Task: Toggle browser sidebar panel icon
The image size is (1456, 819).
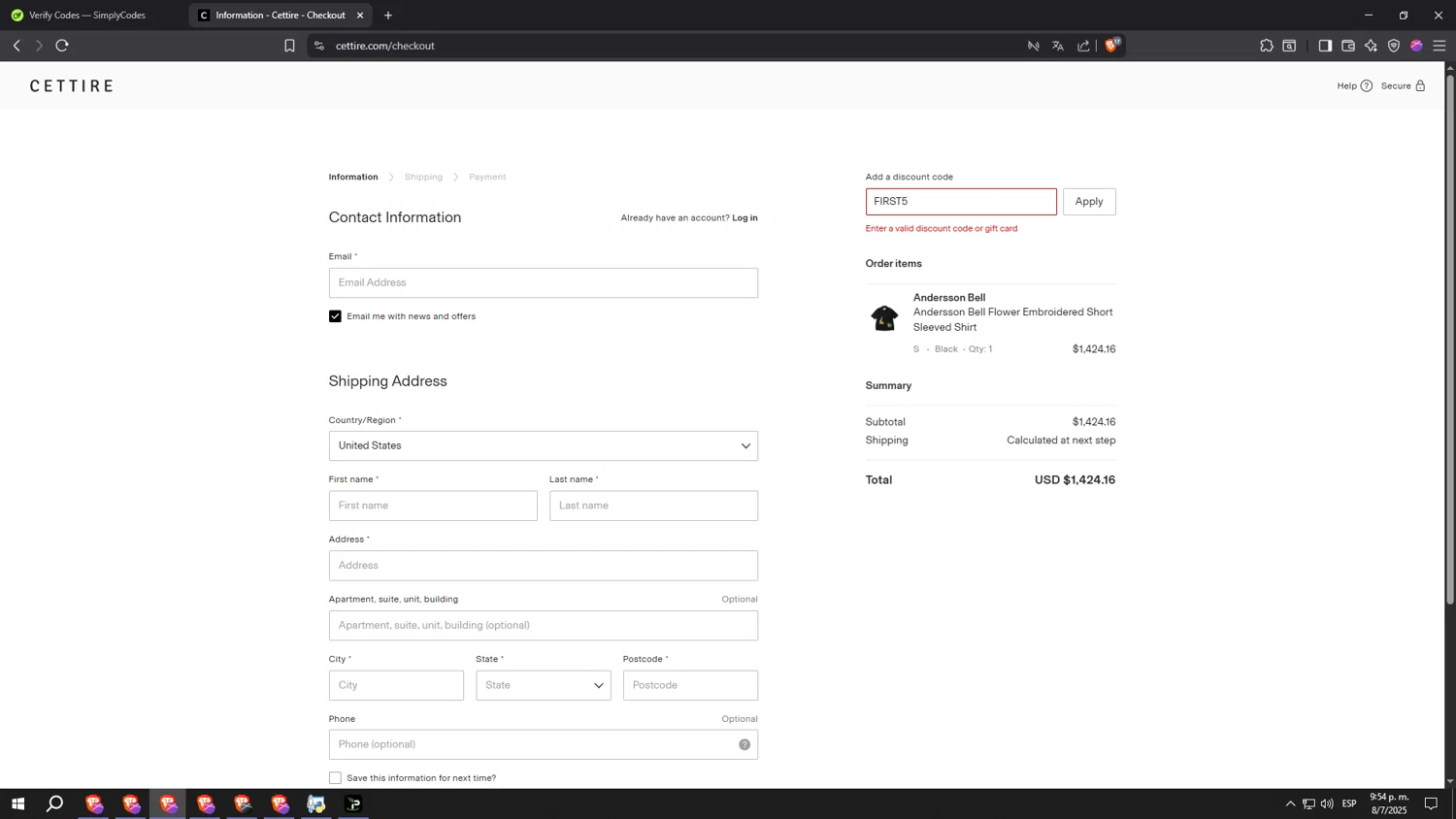Action: 1325,46
